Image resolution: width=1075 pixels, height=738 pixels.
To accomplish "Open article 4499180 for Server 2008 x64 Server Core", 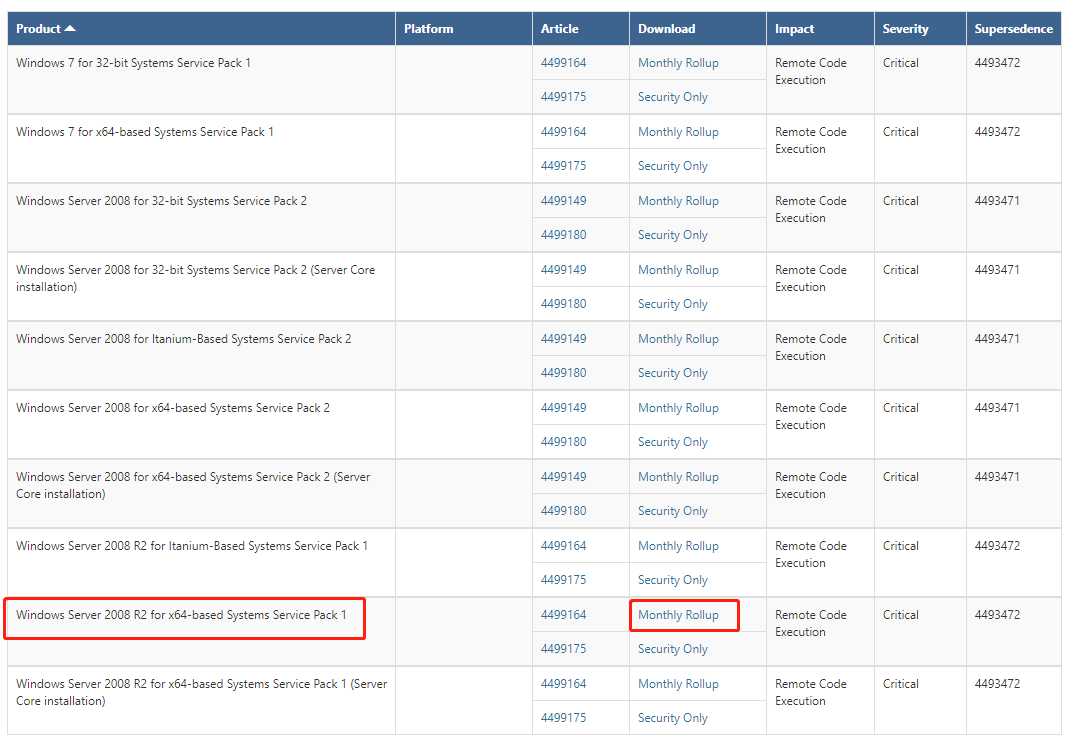I will click(x=564, y=511).
